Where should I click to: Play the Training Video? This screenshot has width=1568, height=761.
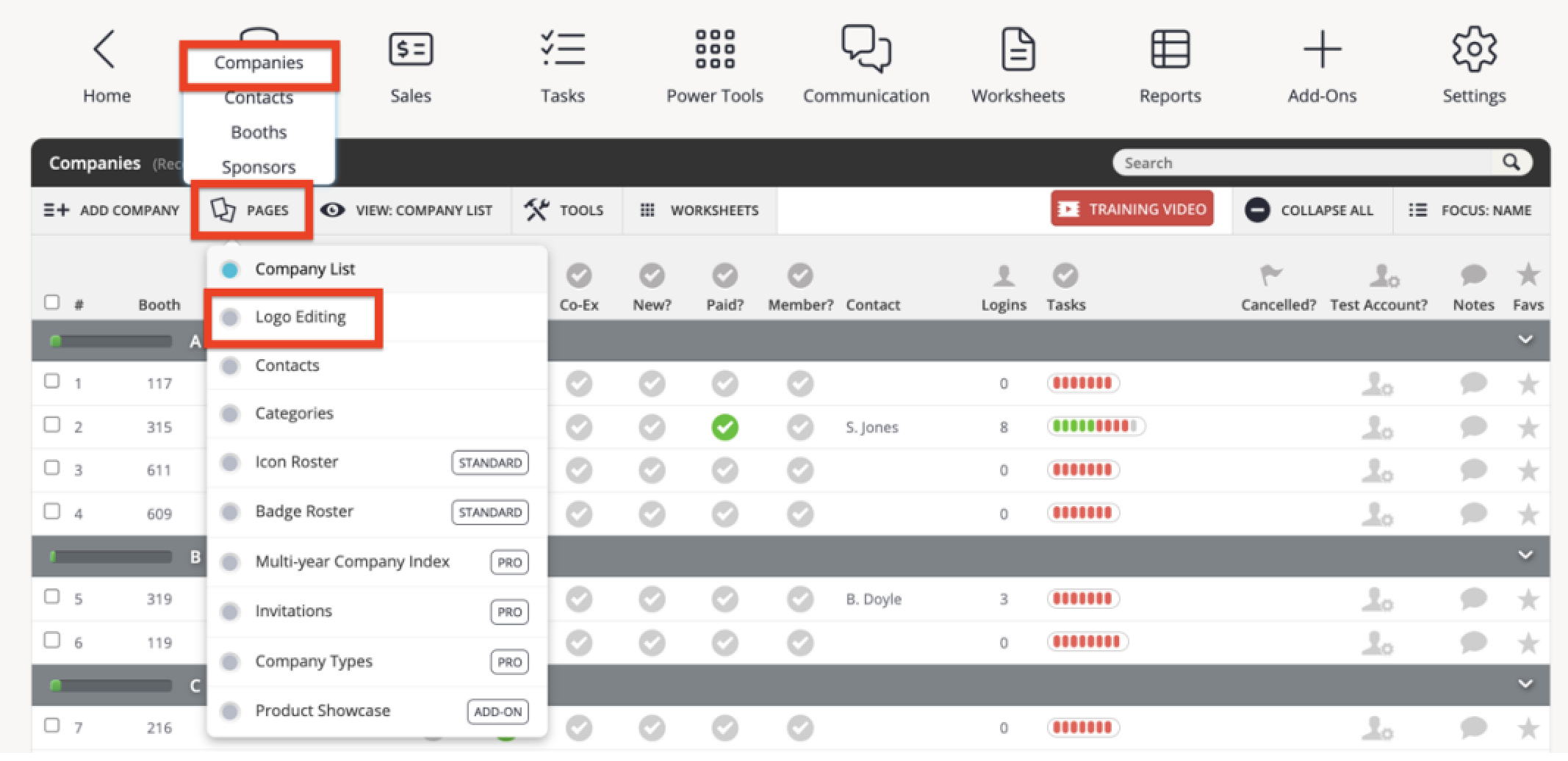tap(1132, 209)
